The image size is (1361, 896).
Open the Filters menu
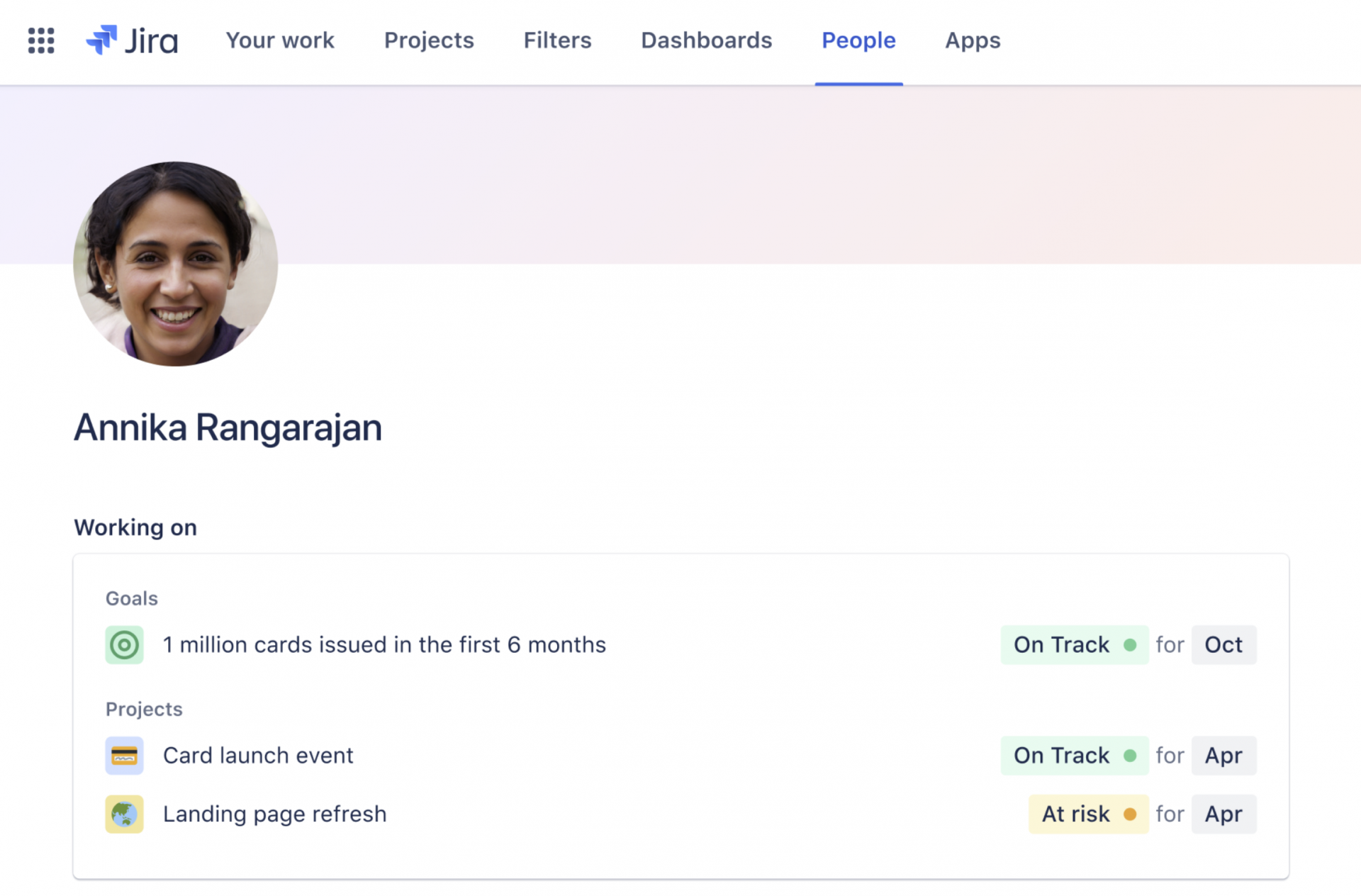557,40
